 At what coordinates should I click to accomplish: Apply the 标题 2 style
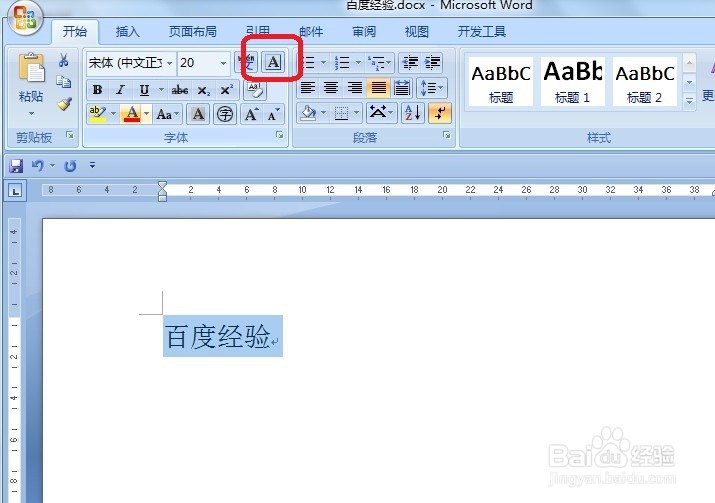point(645,82)
